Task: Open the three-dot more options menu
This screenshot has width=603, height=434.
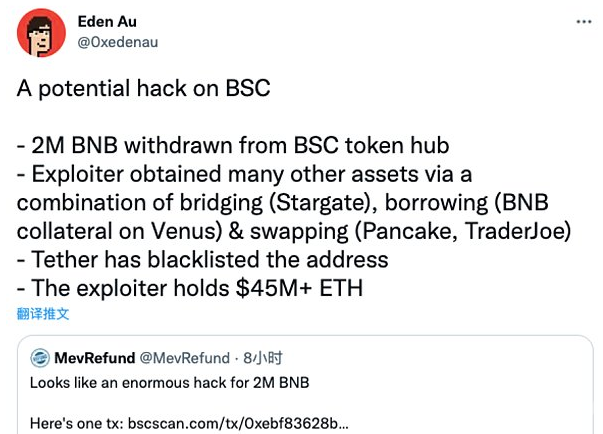Action: (x=583, y=21)
